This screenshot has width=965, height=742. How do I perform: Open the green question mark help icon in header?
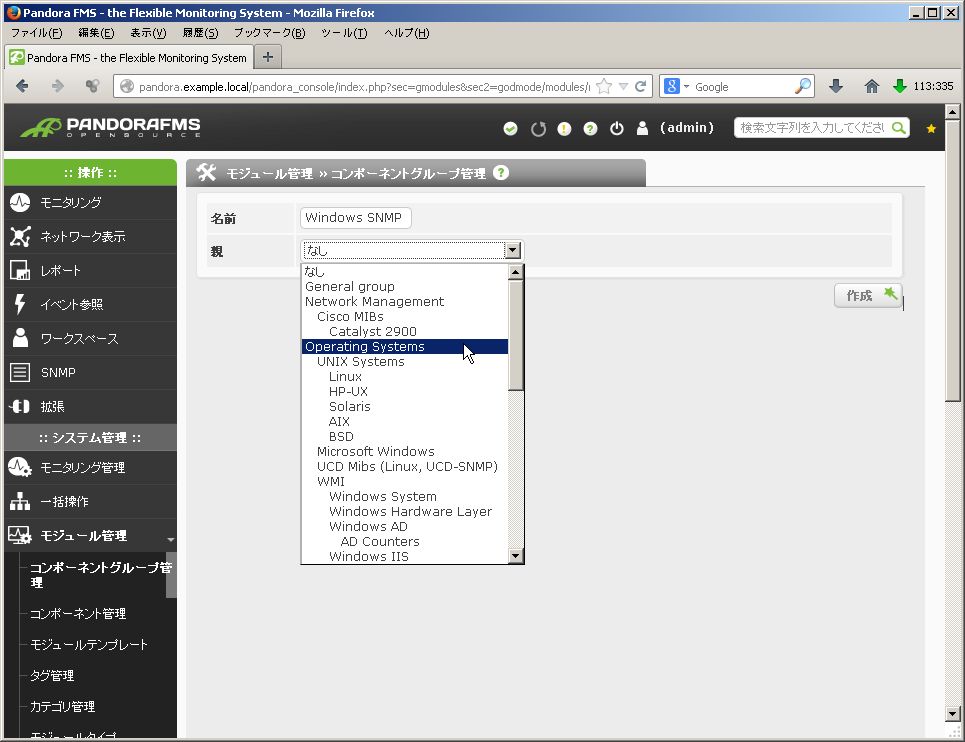[590, 129]
